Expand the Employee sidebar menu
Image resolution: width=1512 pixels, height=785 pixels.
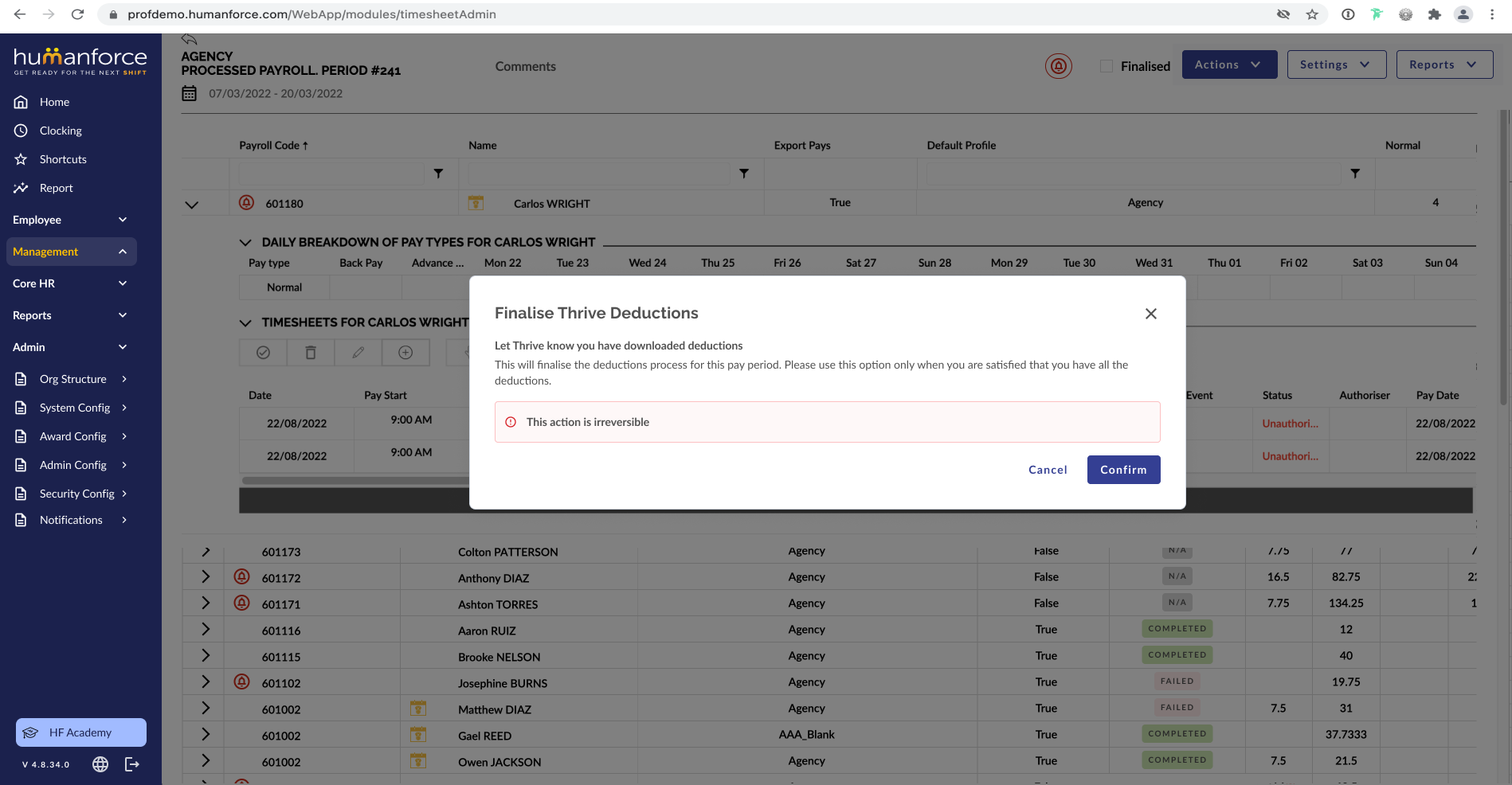pyautogui.click(x=70, y=220)
